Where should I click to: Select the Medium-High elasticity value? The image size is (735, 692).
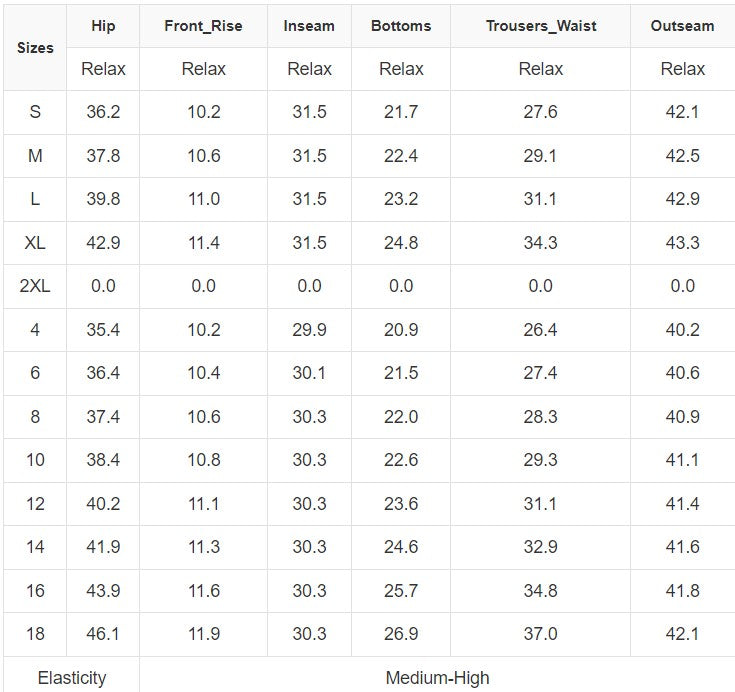[437, 677]
